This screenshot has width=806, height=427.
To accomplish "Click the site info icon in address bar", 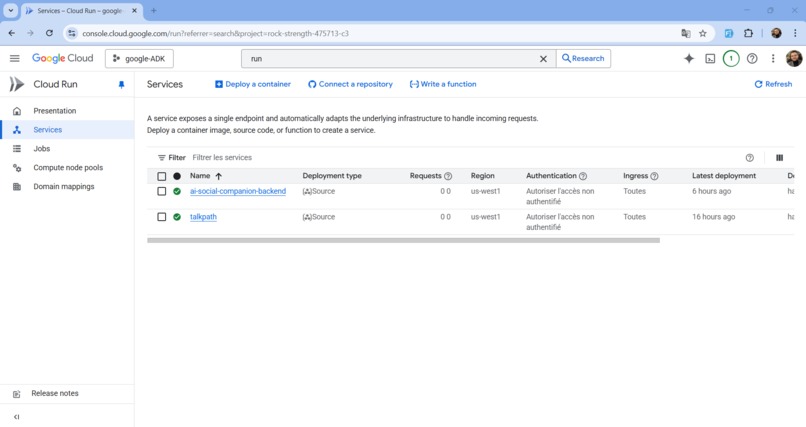I will [72, 33].
